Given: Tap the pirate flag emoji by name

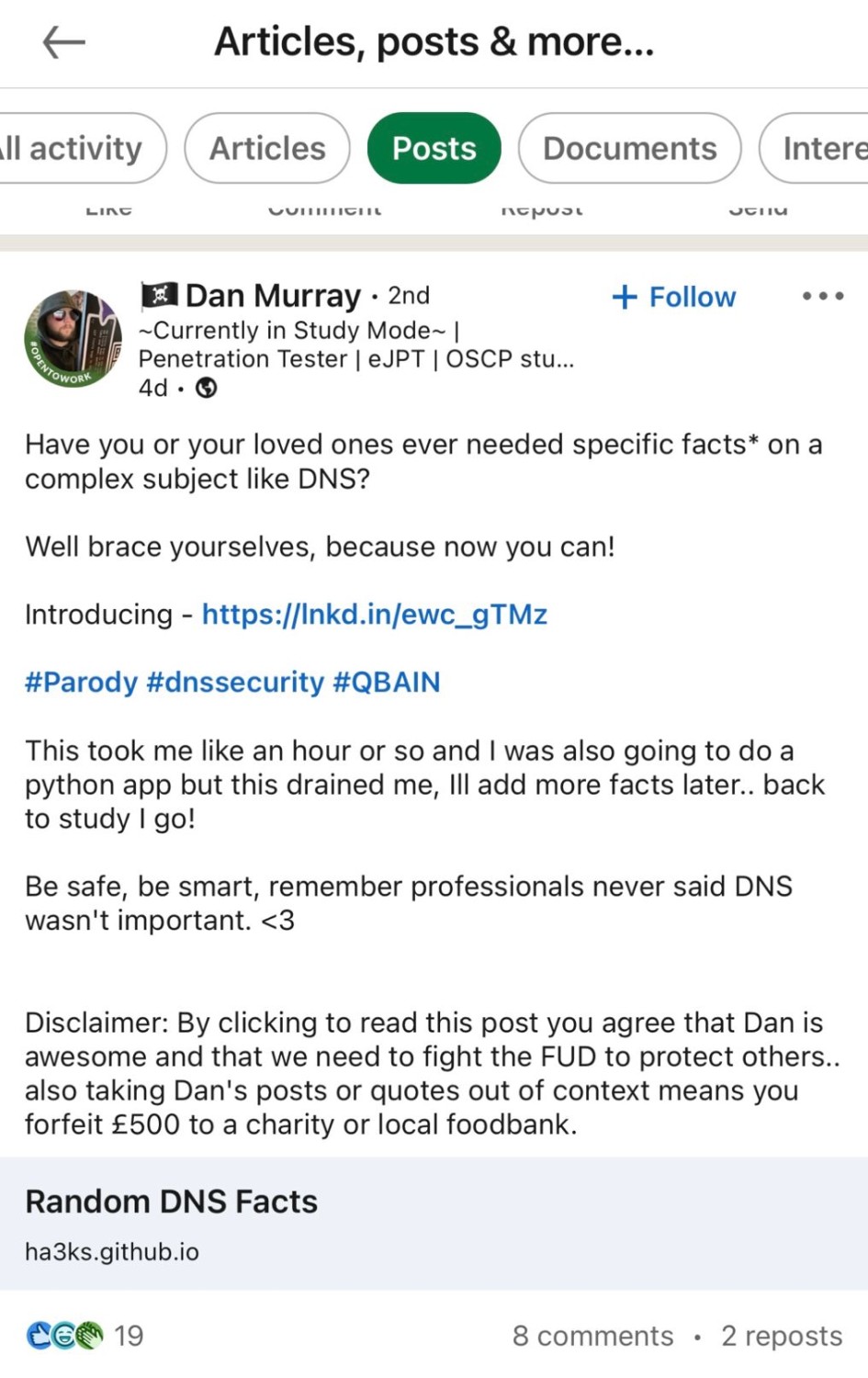Looking at the screenshot, I should (x=159, y=295).
